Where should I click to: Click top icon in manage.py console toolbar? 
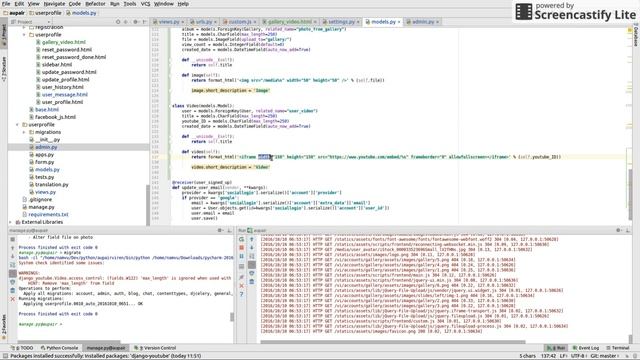click(x=13, y=239)
